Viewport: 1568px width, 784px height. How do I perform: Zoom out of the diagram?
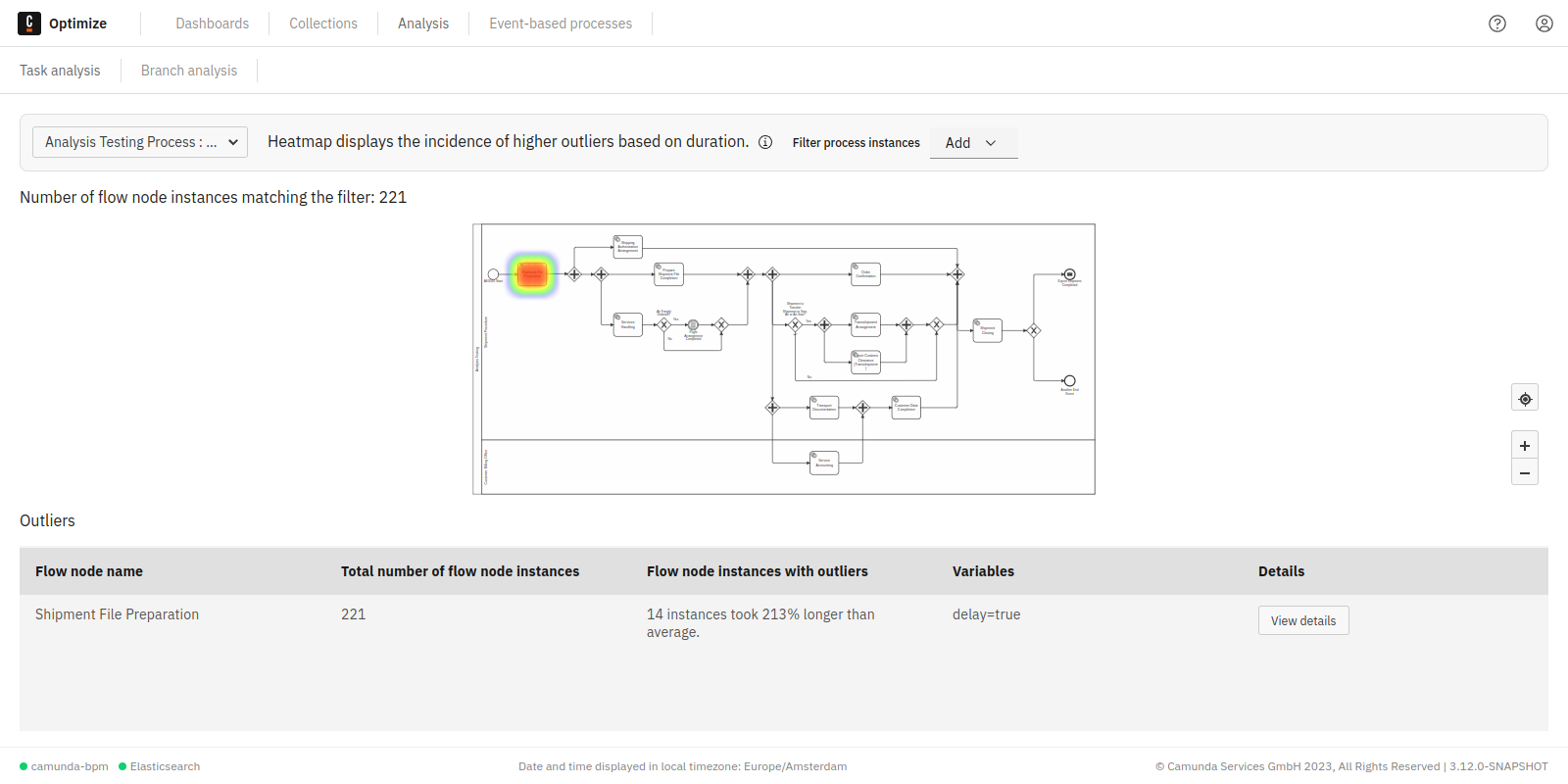[x=1524, y=472]
